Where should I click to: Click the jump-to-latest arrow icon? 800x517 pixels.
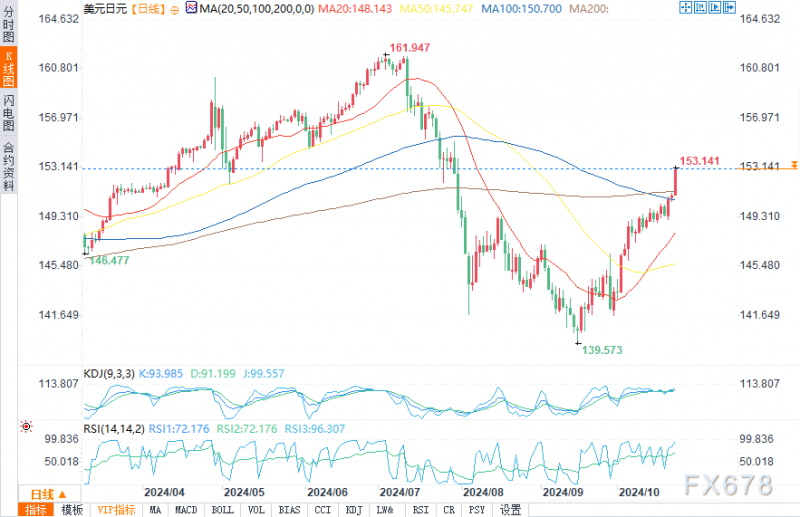(x=730, y=8)
